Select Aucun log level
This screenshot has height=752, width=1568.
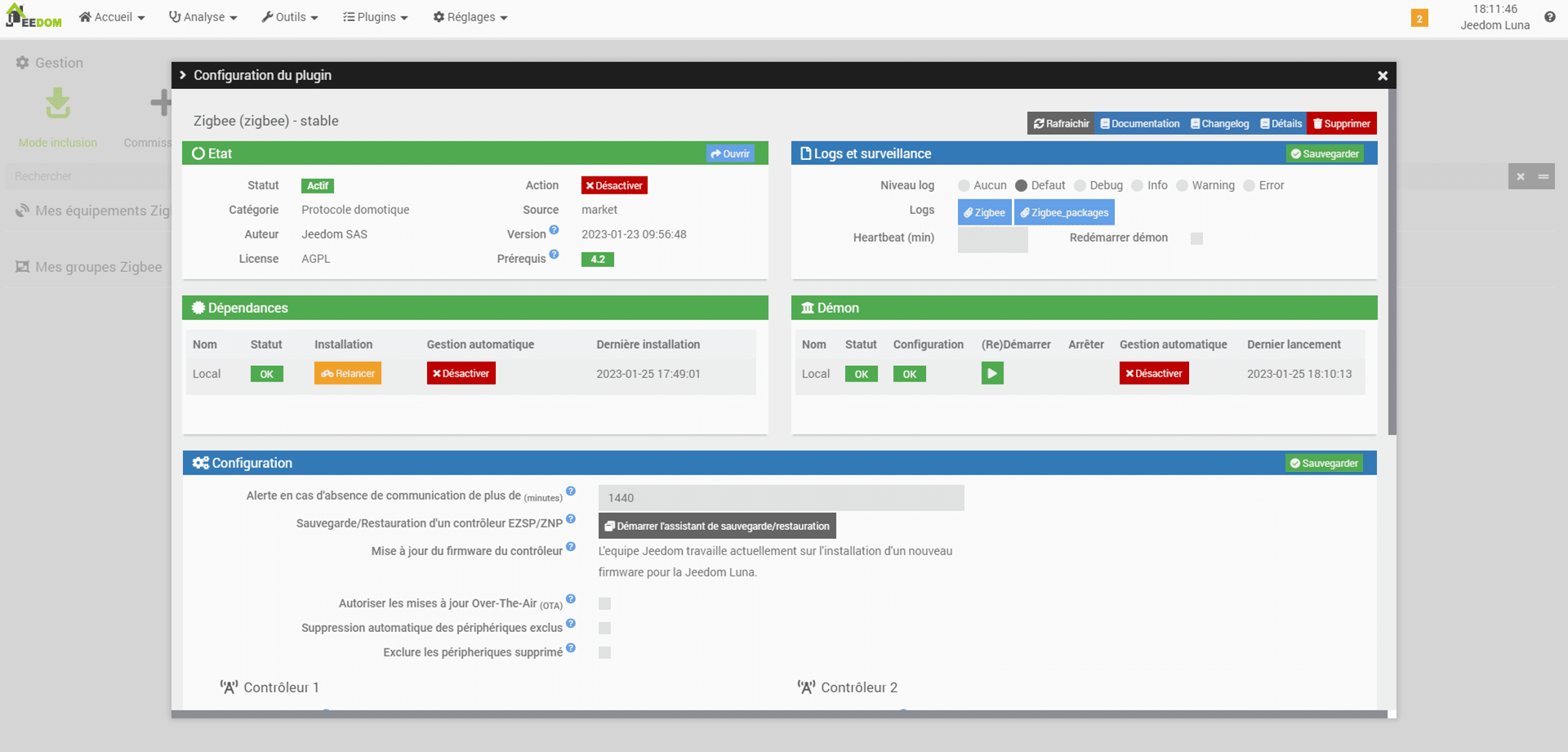(x=964, y=185)
